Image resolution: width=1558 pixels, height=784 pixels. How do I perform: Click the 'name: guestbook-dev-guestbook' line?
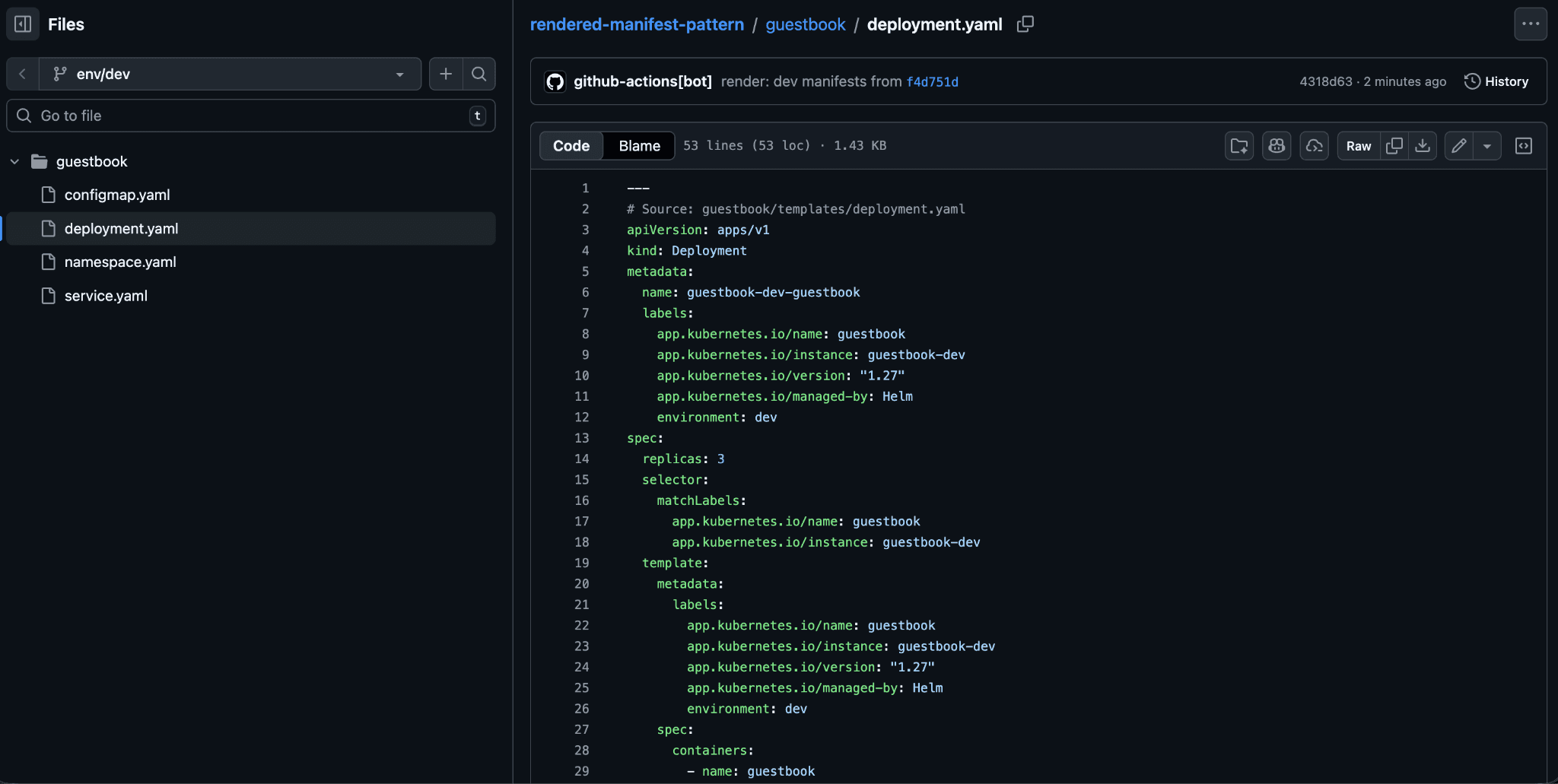pyautogui.click(x=751, y=292)
